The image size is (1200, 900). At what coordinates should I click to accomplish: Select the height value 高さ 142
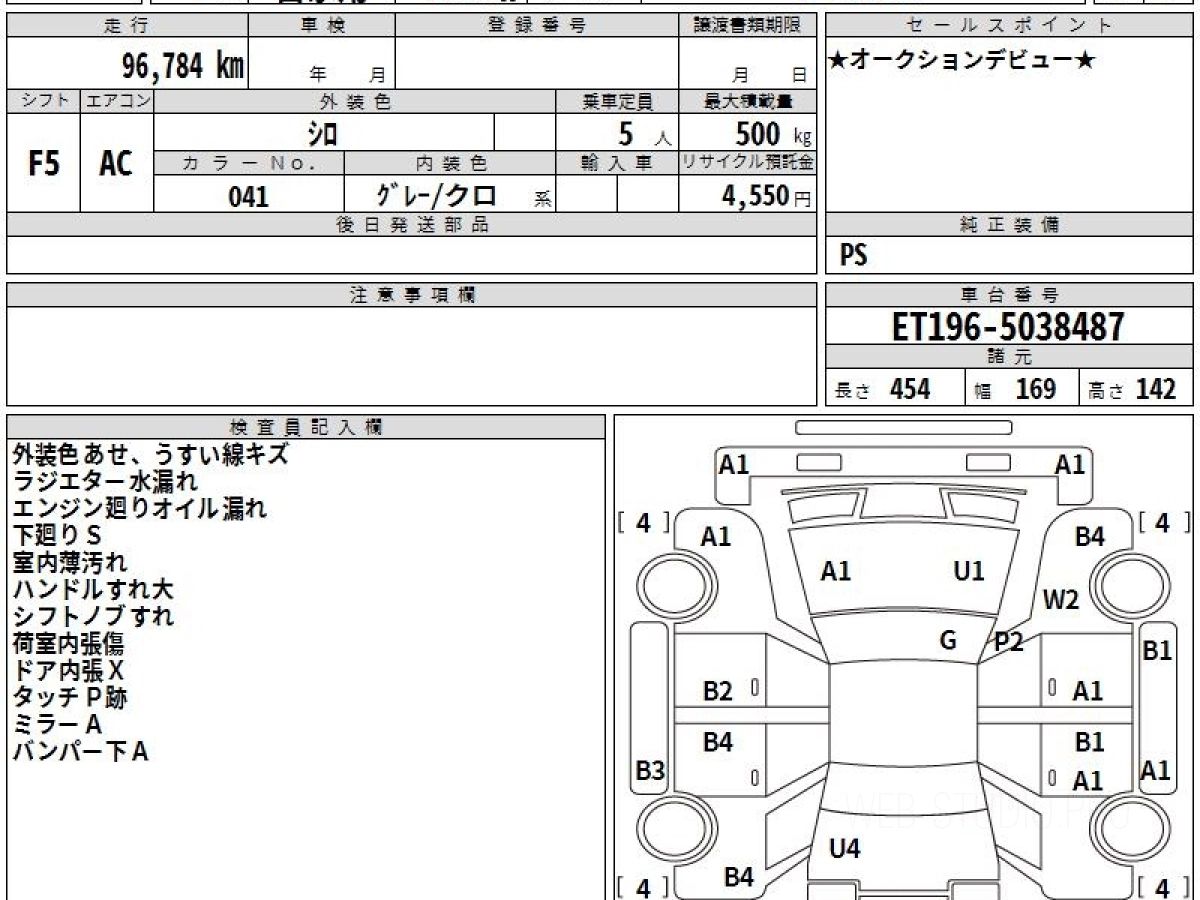(1133, 390)
